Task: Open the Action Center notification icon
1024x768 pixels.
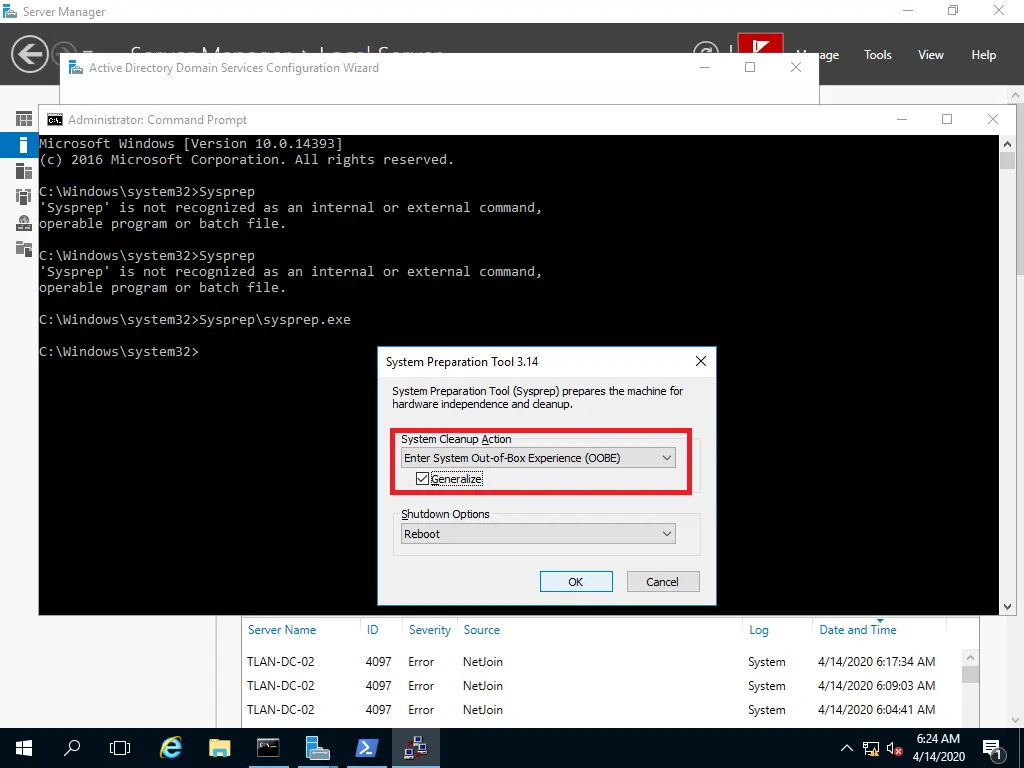Action: tap(991, 748)
